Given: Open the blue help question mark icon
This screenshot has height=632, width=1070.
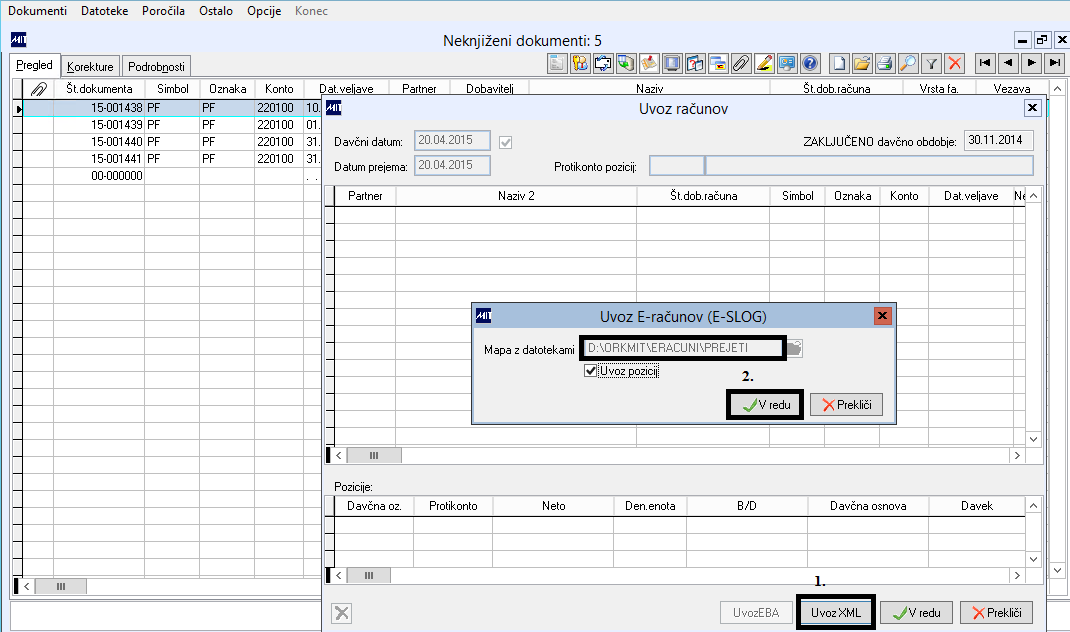Looking at the screenshot, I should (x=810, y=64).
